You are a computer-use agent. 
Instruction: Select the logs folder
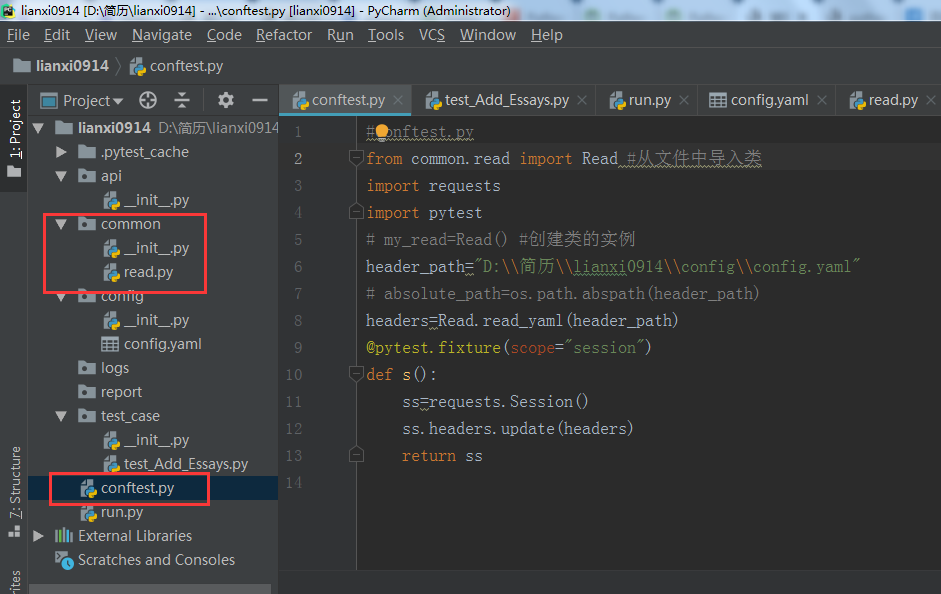104,368
